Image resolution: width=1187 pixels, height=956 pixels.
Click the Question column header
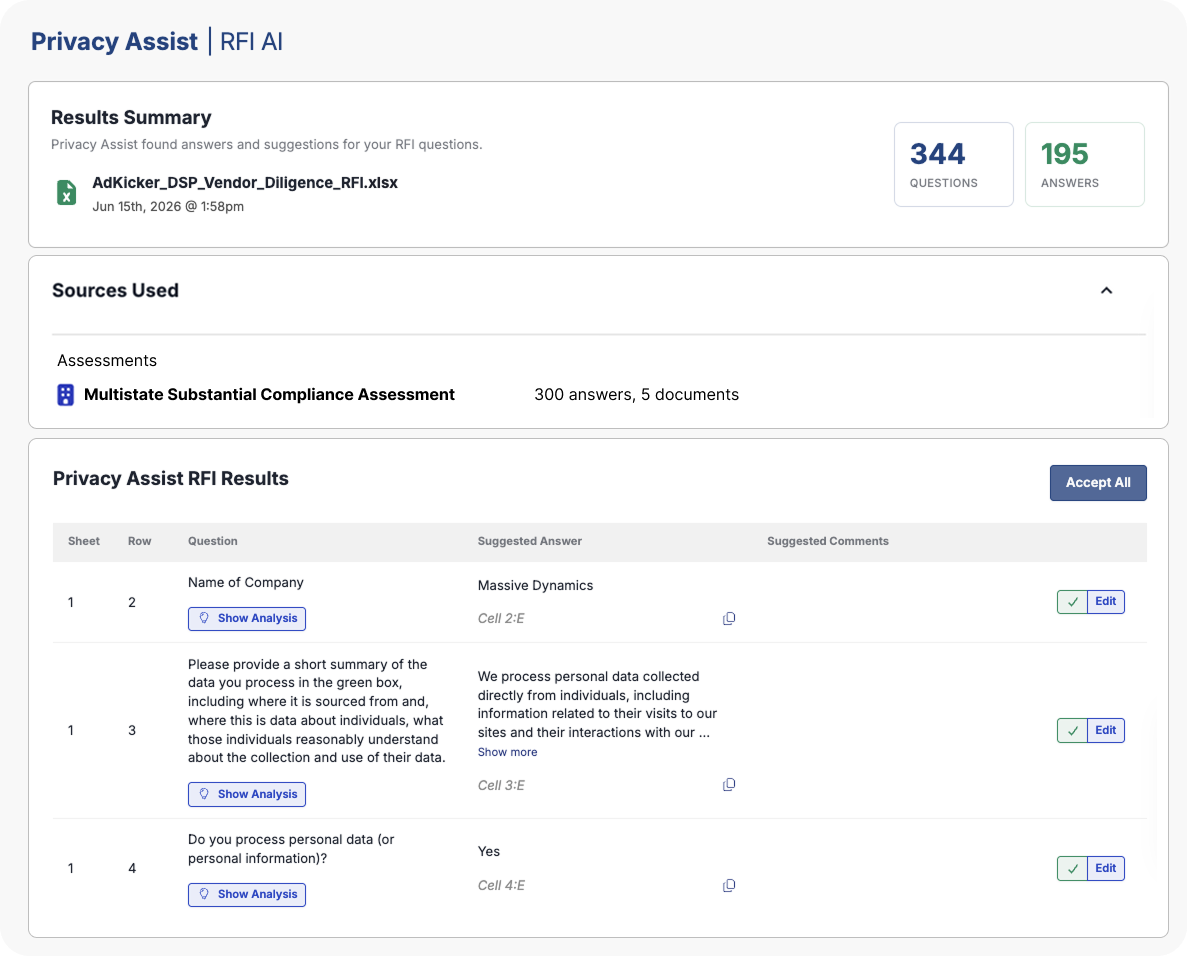(x=213, y=541)
